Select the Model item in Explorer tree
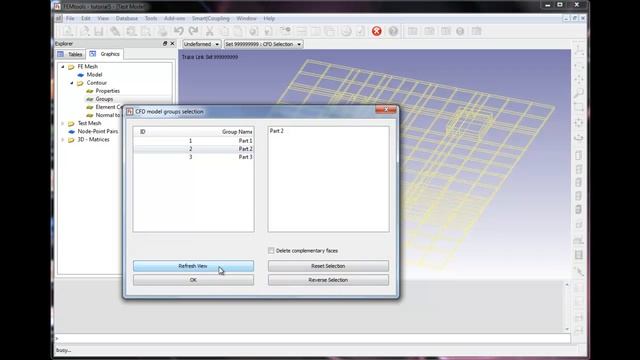The width and height of the screenshot is (640, 360). 94,75
